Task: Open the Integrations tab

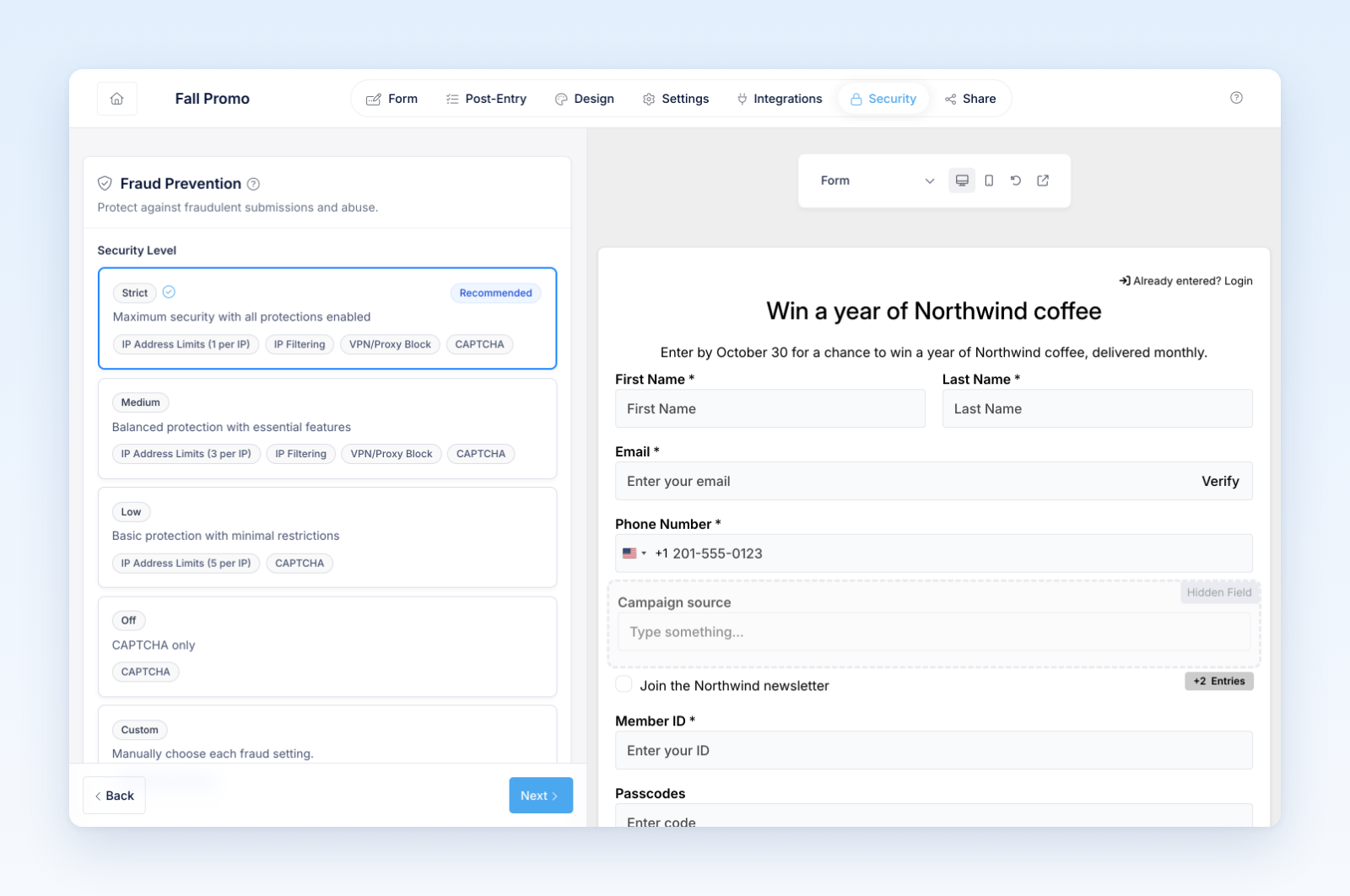Action: (779, 99)
